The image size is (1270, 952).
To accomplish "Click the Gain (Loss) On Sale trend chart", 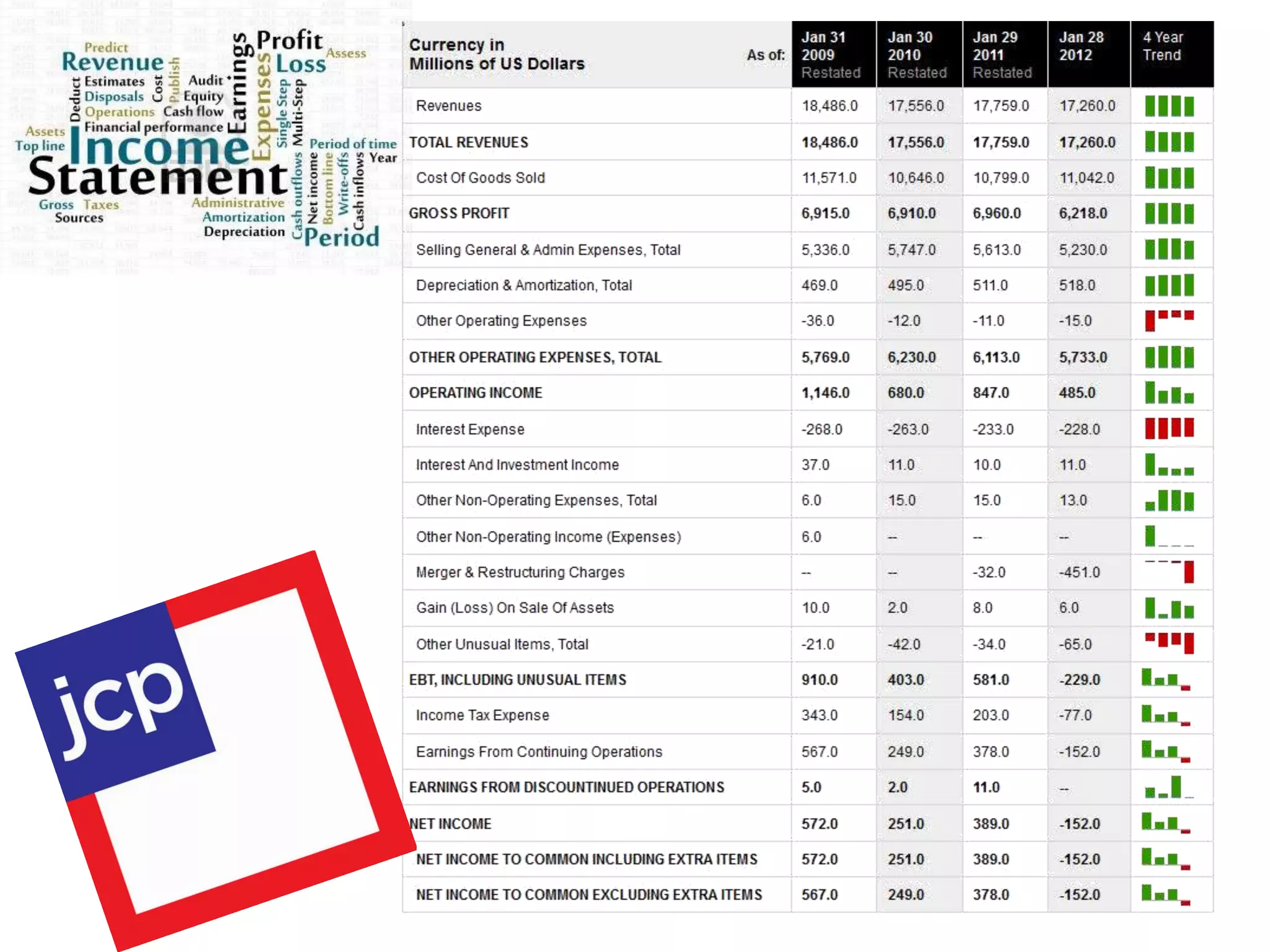I will [x=1169, y=608].
